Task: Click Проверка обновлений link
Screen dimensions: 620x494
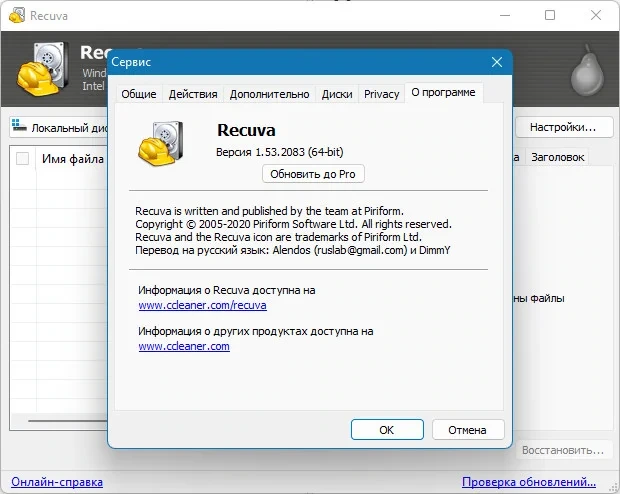Action: (x=529, y=482)
